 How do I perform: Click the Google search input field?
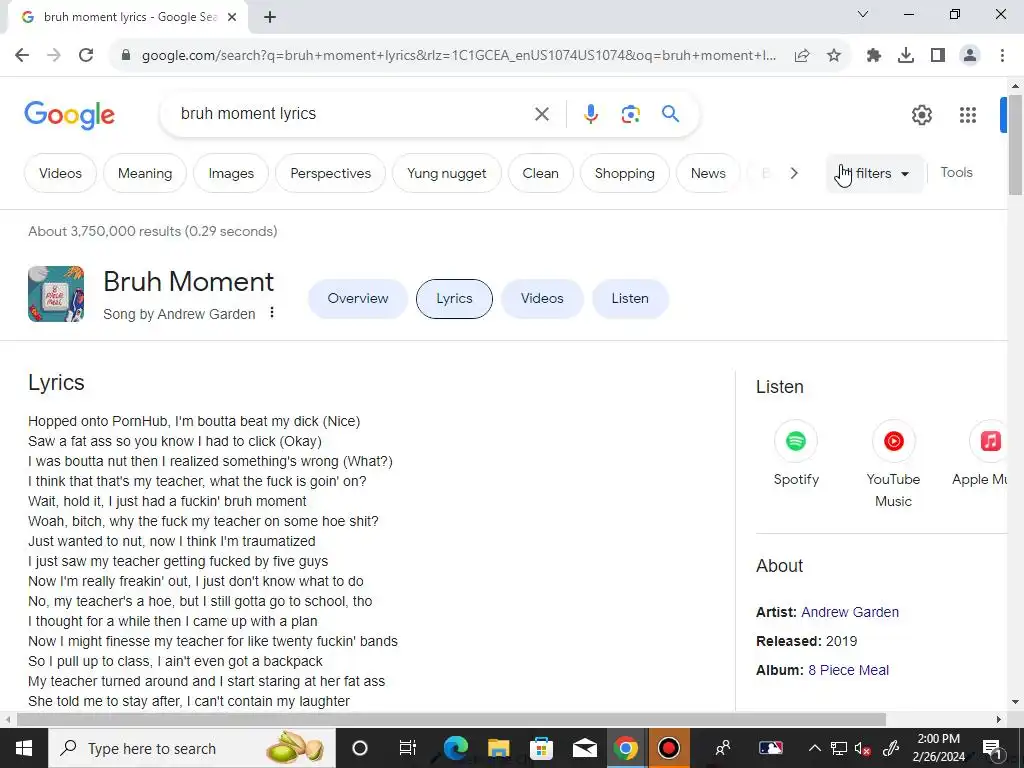click(x=353, y=114)
